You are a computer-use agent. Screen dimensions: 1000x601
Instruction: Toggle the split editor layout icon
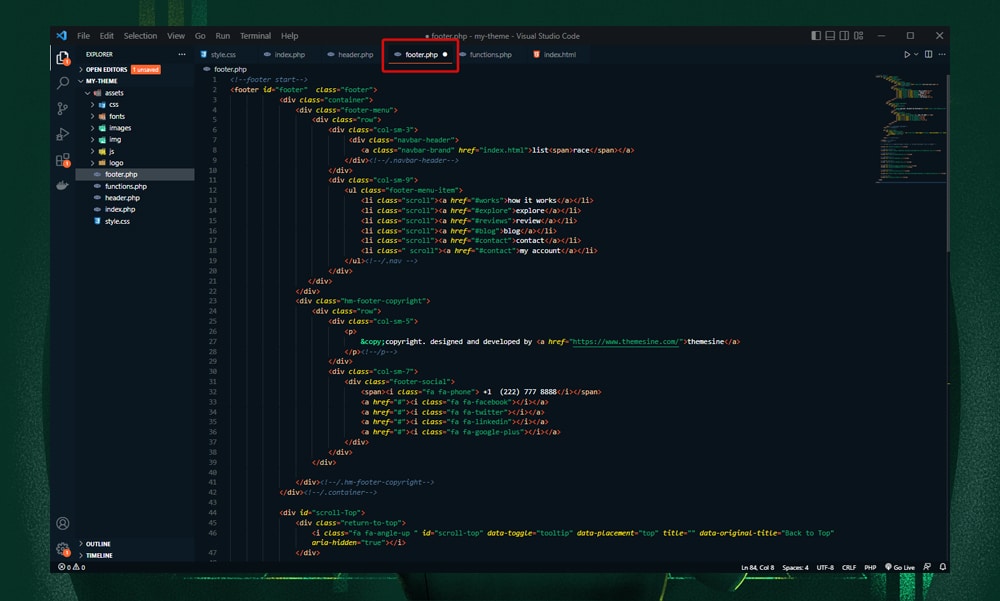(x=928, y=54)
